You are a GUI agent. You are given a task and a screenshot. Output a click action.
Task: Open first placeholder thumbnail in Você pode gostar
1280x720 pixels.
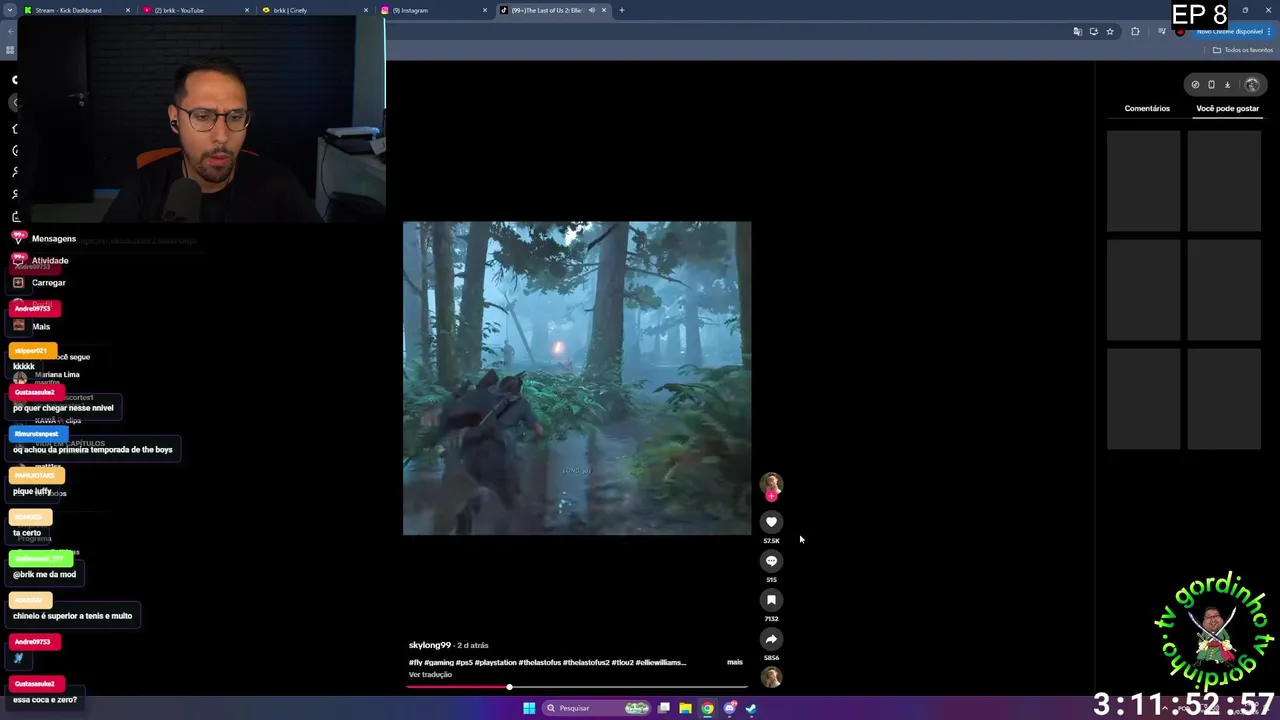1143,181
